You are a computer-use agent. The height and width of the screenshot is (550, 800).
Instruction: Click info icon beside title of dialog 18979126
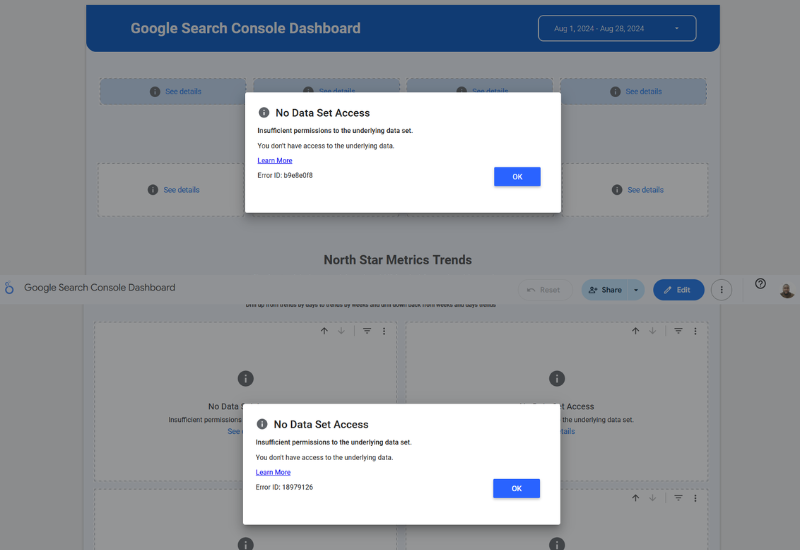pyautogui.click(x=262, y=424)
